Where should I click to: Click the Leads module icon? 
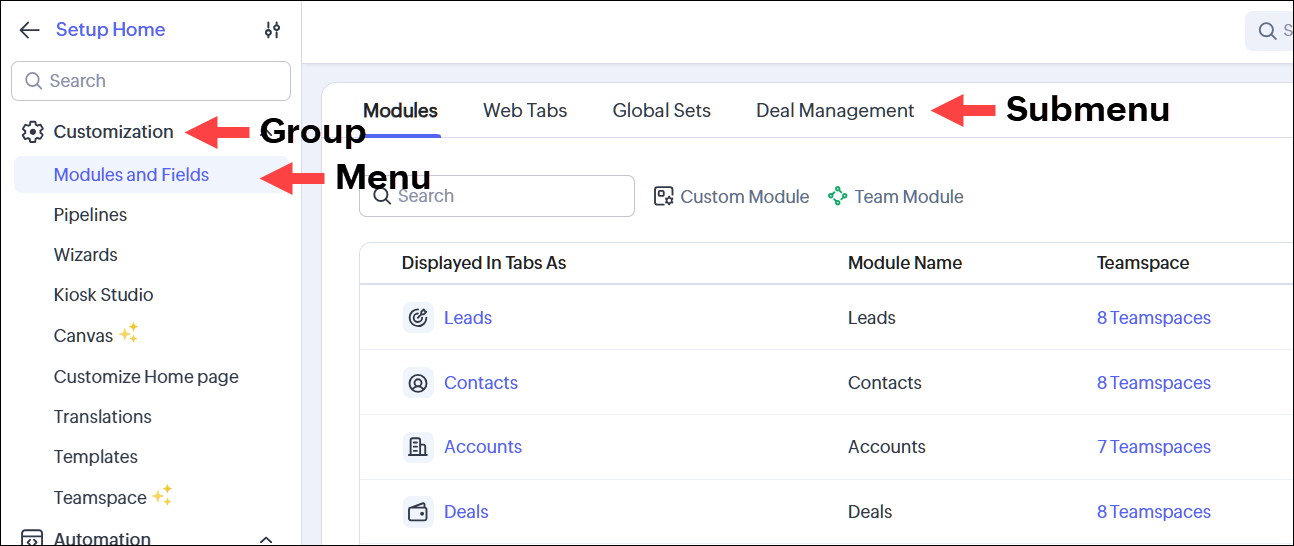click(x=418, y=318)
